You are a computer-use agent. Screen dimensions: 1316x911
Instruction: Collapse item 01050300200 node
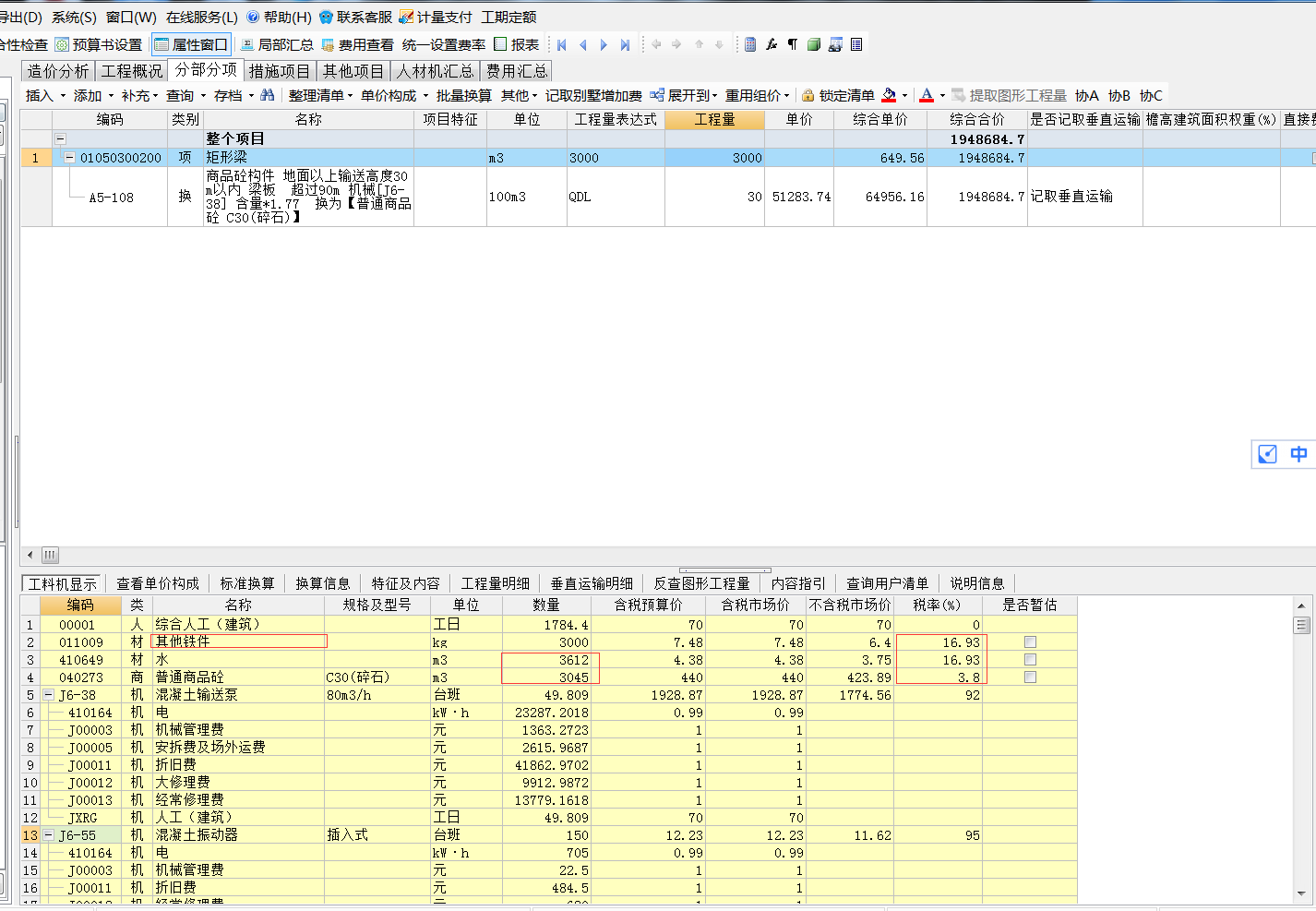(x=69, y=158)
